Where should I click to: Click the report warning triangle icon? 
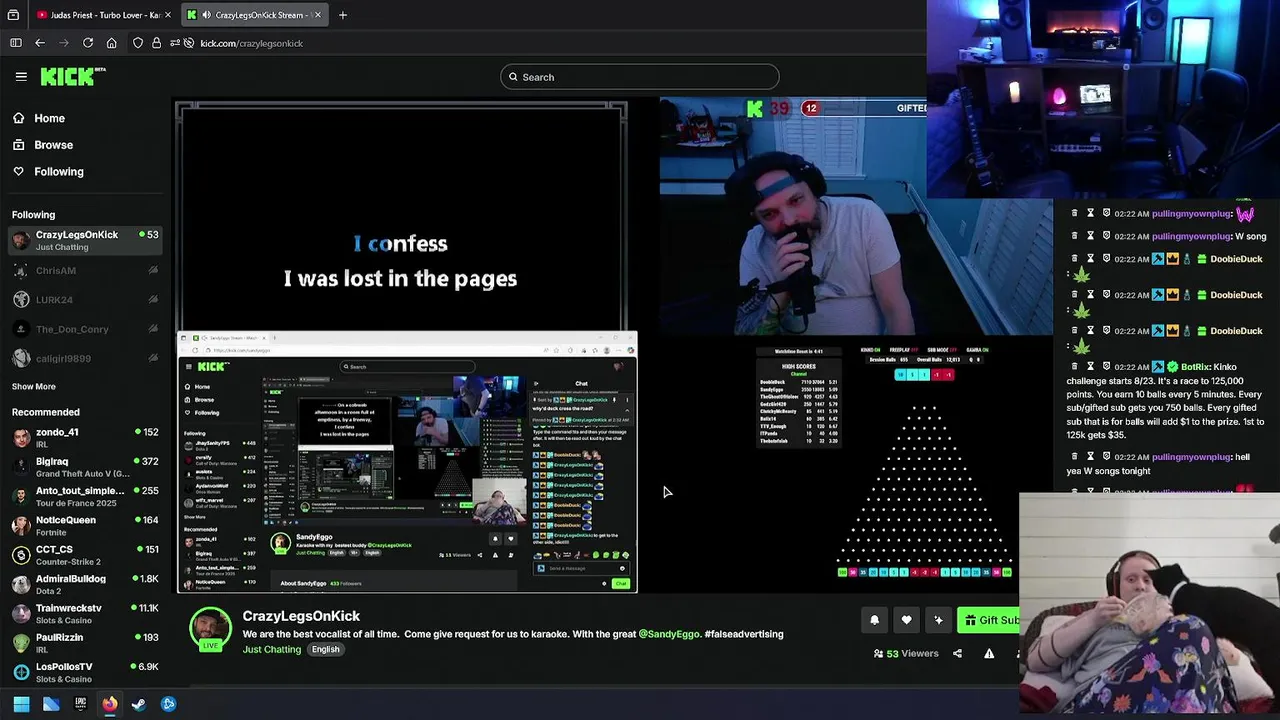pyautogui.click(x=989, y=654)
